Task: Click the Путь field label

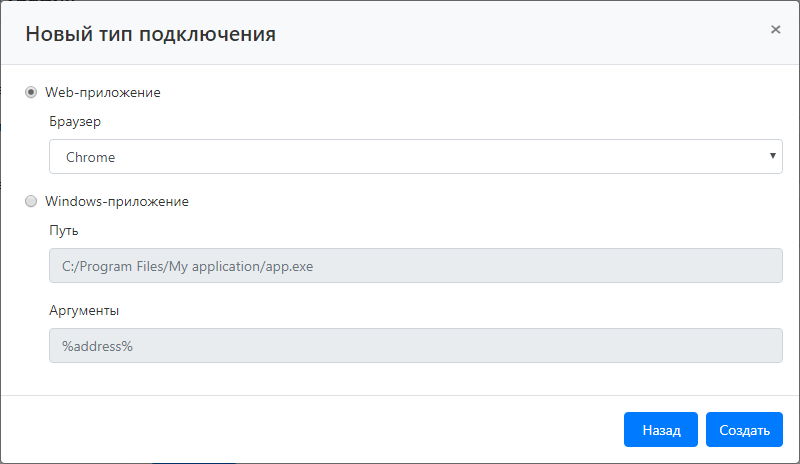Action: coord(63,230)
